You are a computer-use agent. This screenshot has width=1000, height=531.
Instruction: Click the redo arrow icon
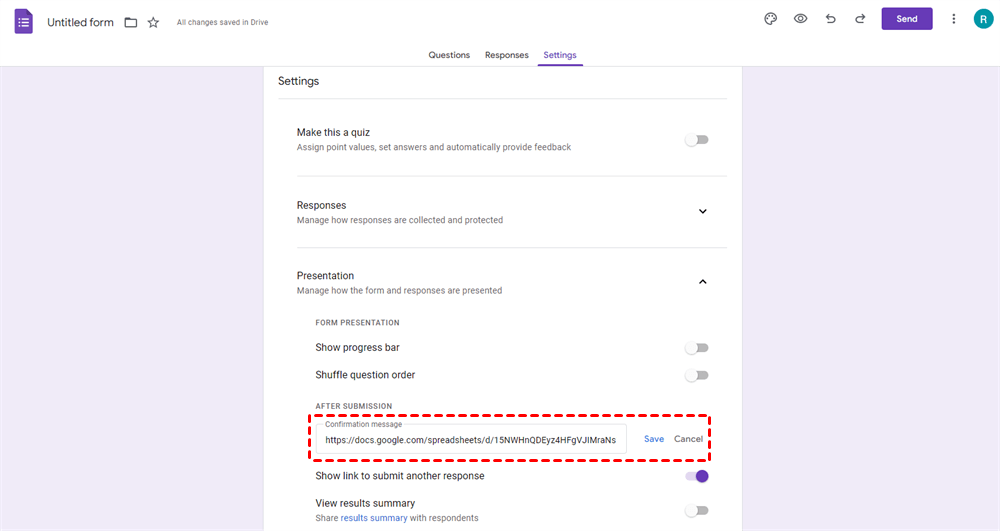(x=860, y=19)
